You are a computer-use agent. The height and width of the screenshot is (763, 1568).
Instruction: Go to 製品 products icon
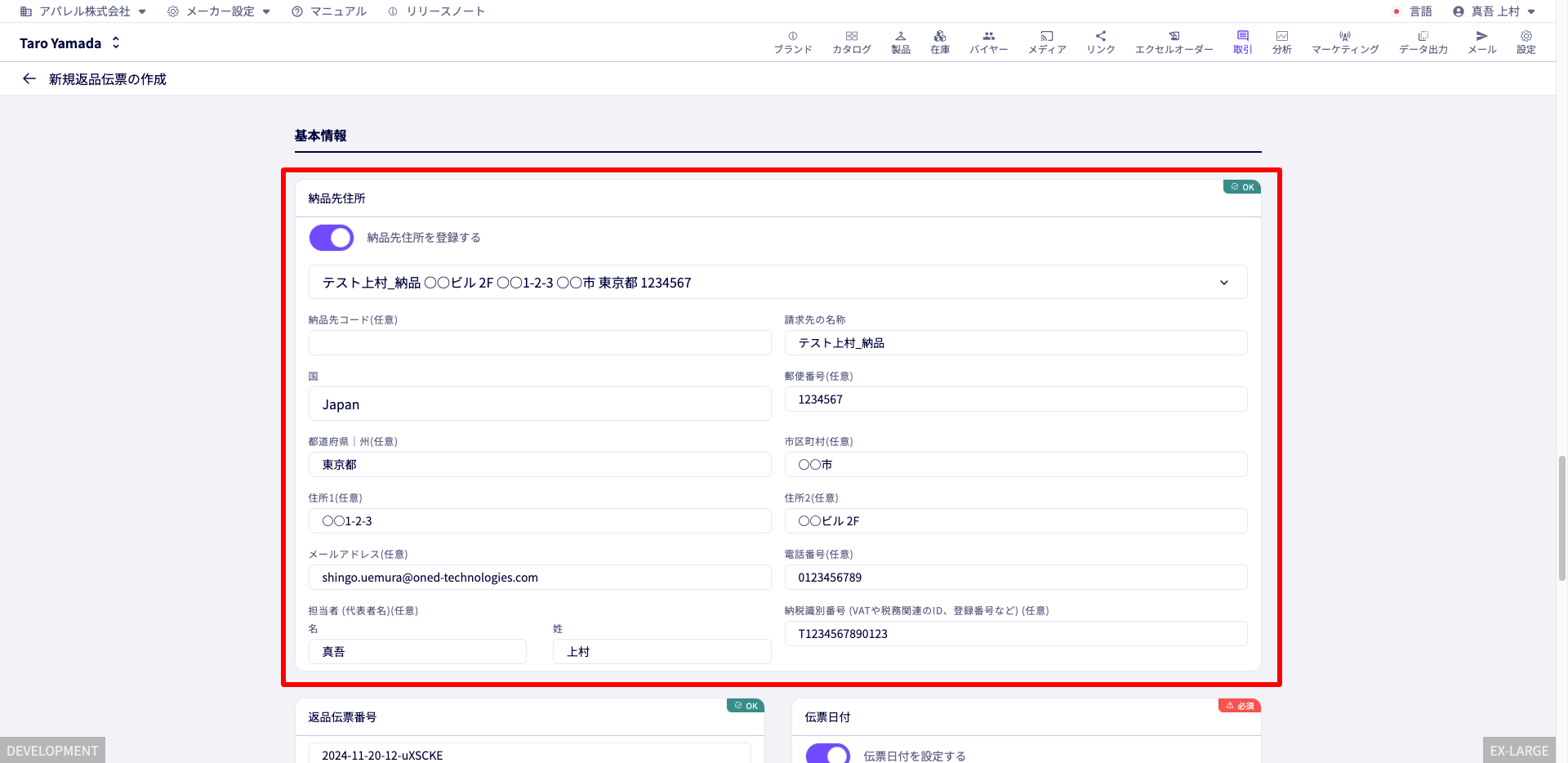900,42
